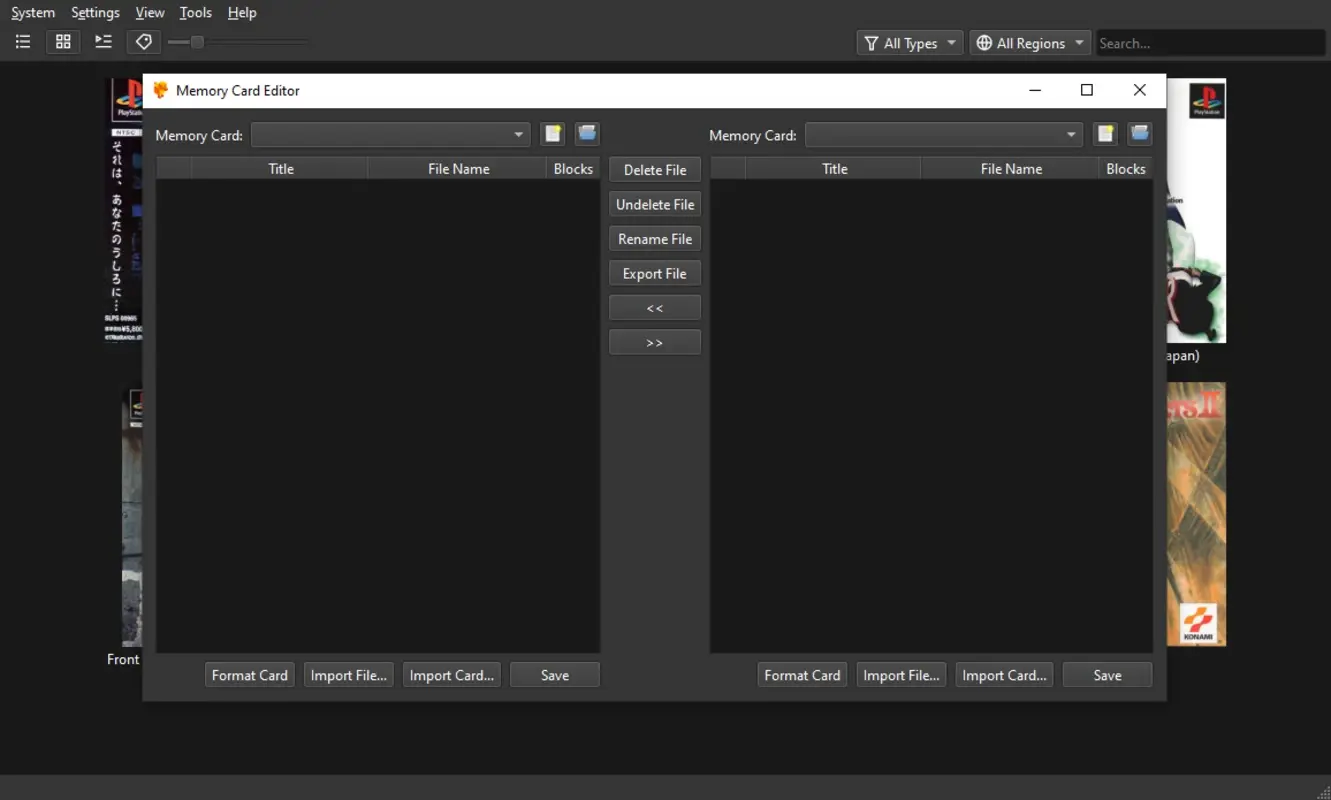Browse for a memory card on the right
This screenshot has width=1331, height=800.
pyautogui.click(x=1139, y=133)
